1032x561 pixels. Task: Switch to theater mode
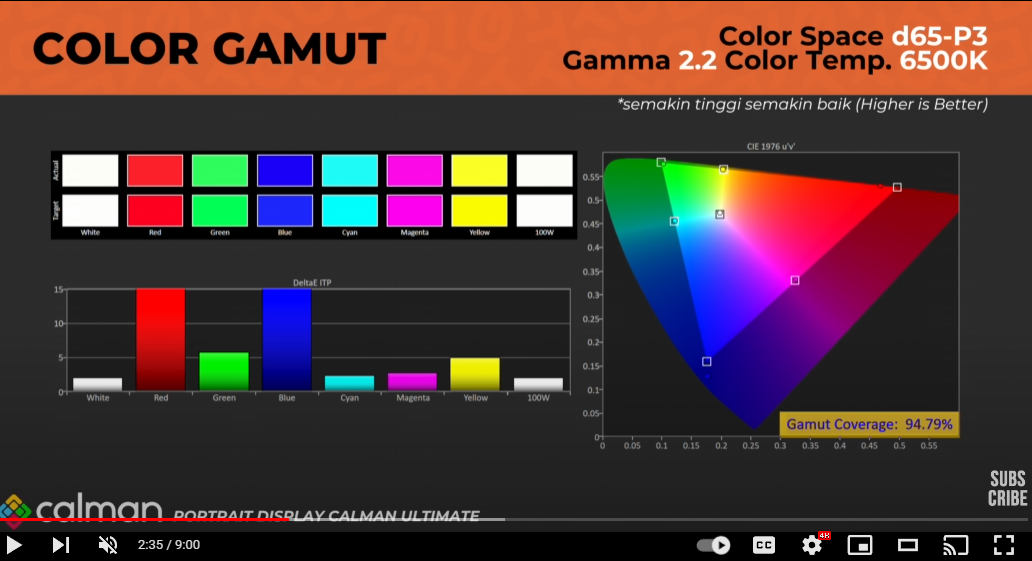pyautogui.click(x=908, y=545)
